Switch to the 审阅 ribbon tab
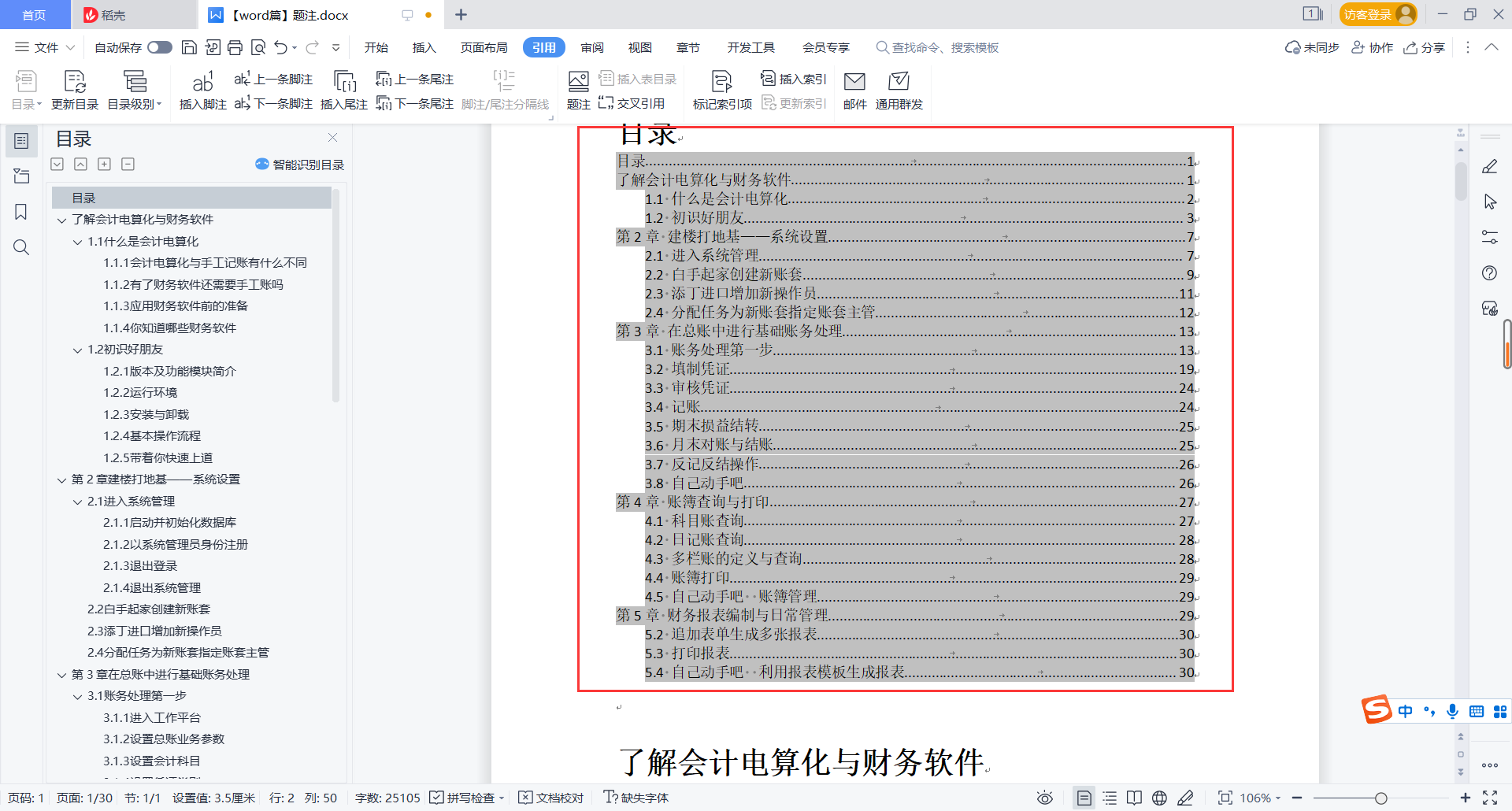 (592, 47)
